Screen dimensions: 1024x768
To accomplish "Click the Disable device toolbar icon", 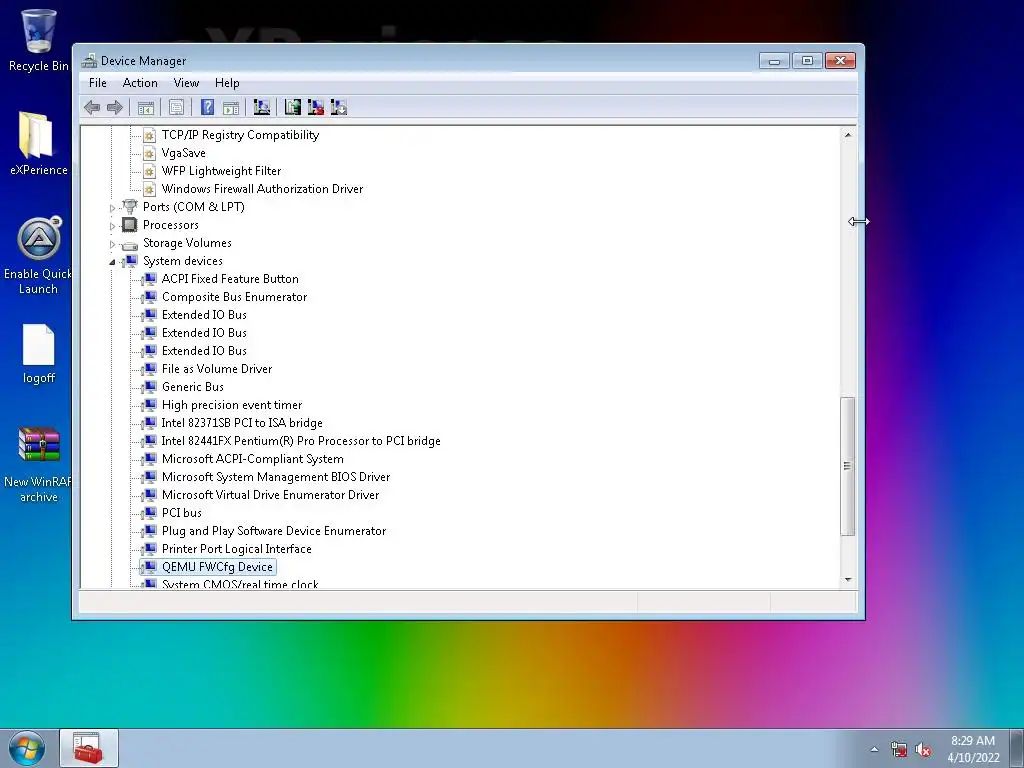I will click(x=339, y=107).
